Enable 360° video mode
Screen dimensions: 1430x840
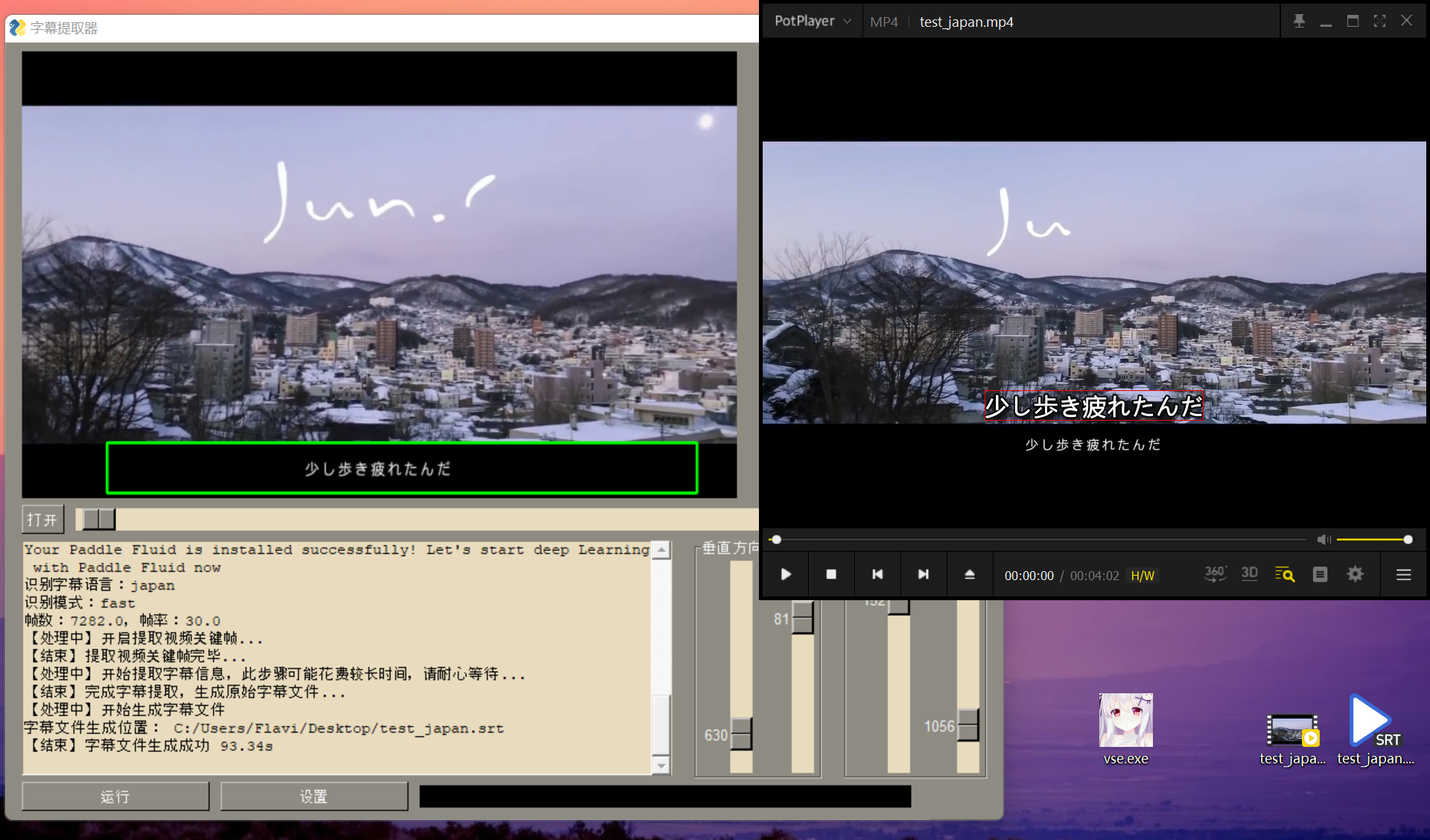click(x=1215, y=573)
